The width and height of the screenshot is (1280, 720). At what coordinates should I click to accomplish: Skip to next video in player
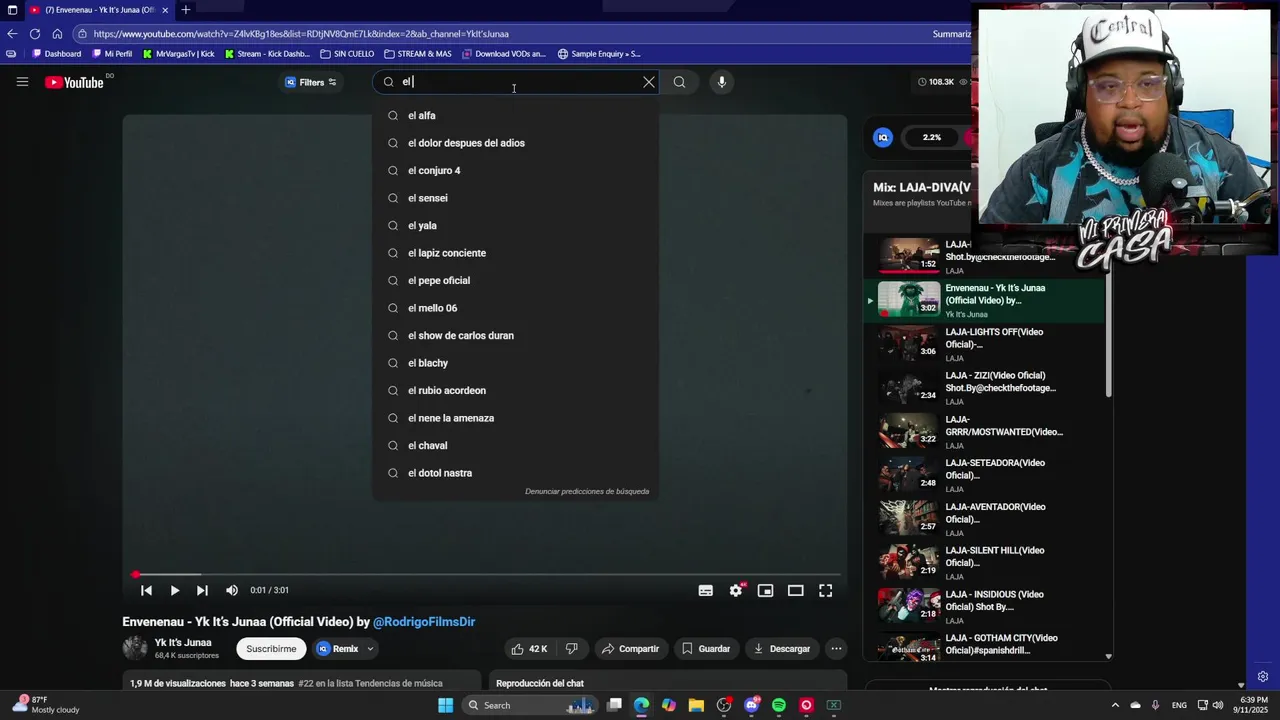pos(202,590)
